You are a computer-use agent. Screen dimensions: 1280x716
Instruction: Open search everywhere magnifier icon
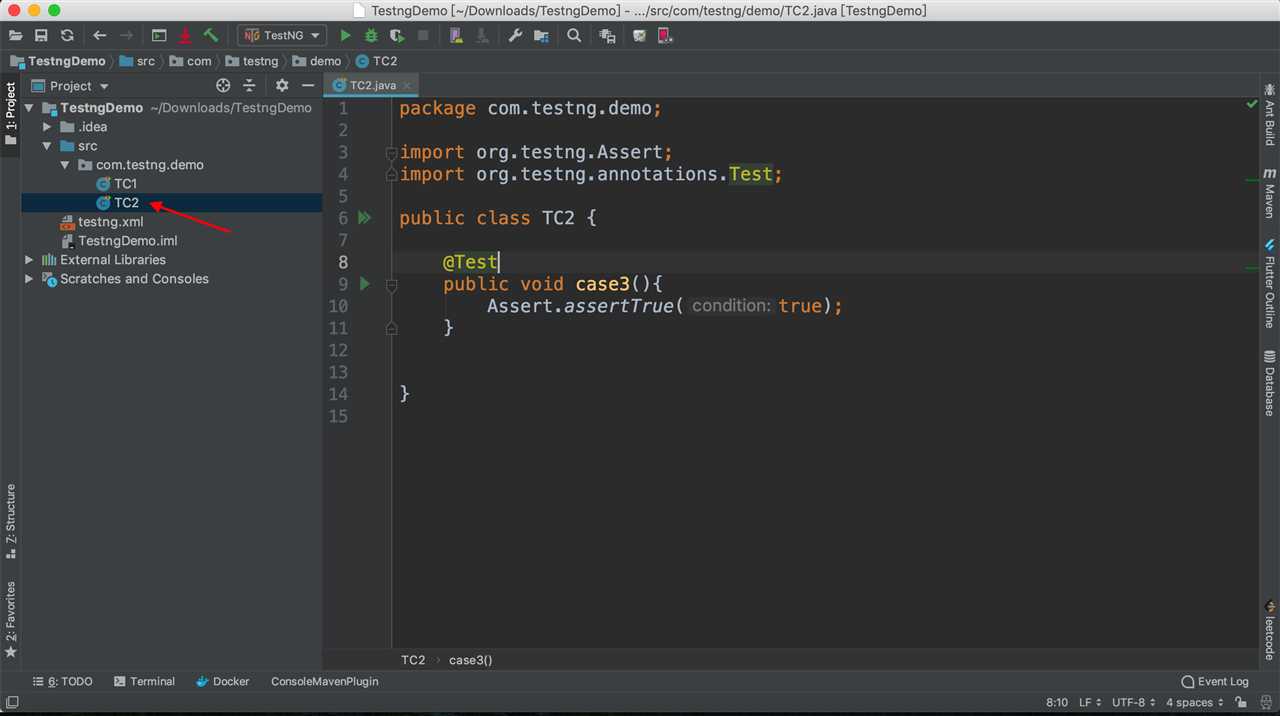pyautogui.click(x=574, y=35)
